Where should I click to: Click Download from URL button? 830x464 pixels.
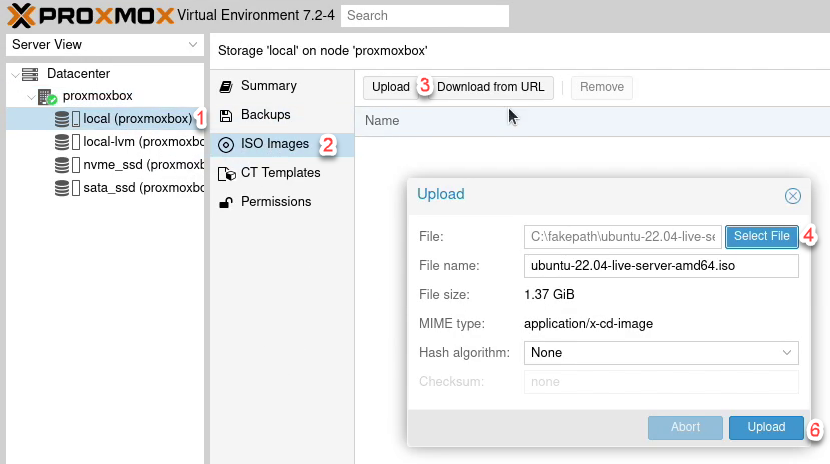click(x=491, y=87)
